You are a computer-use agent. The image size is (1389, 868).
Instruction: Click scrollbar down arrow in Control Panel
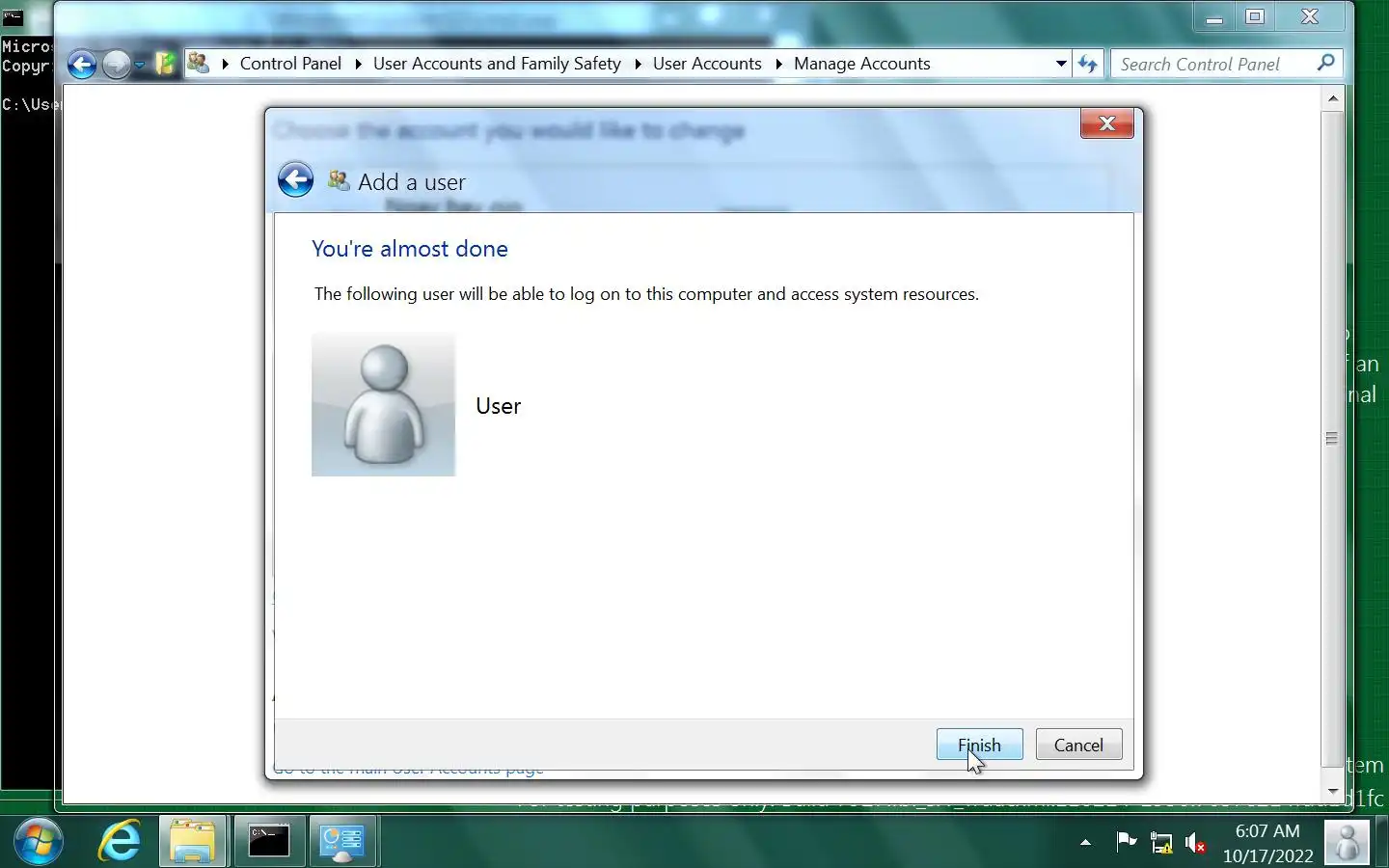pyautogui.click(x=1332, y=791)
